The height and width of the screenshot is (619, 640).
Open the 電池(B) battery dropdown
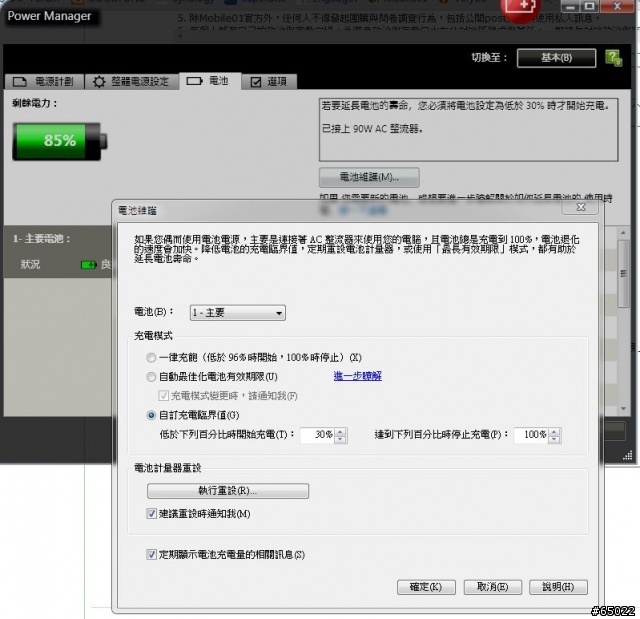pyautogui.click(x=238, y=313)
